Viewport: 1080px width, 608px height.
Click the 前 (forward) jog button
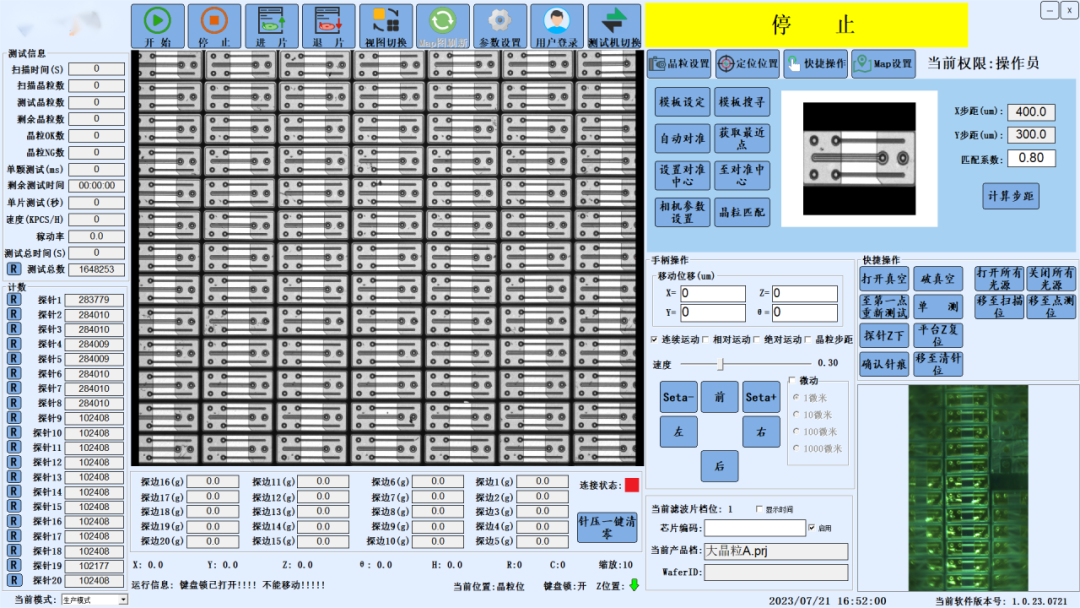pyautogui.click(x=720, y=397)
